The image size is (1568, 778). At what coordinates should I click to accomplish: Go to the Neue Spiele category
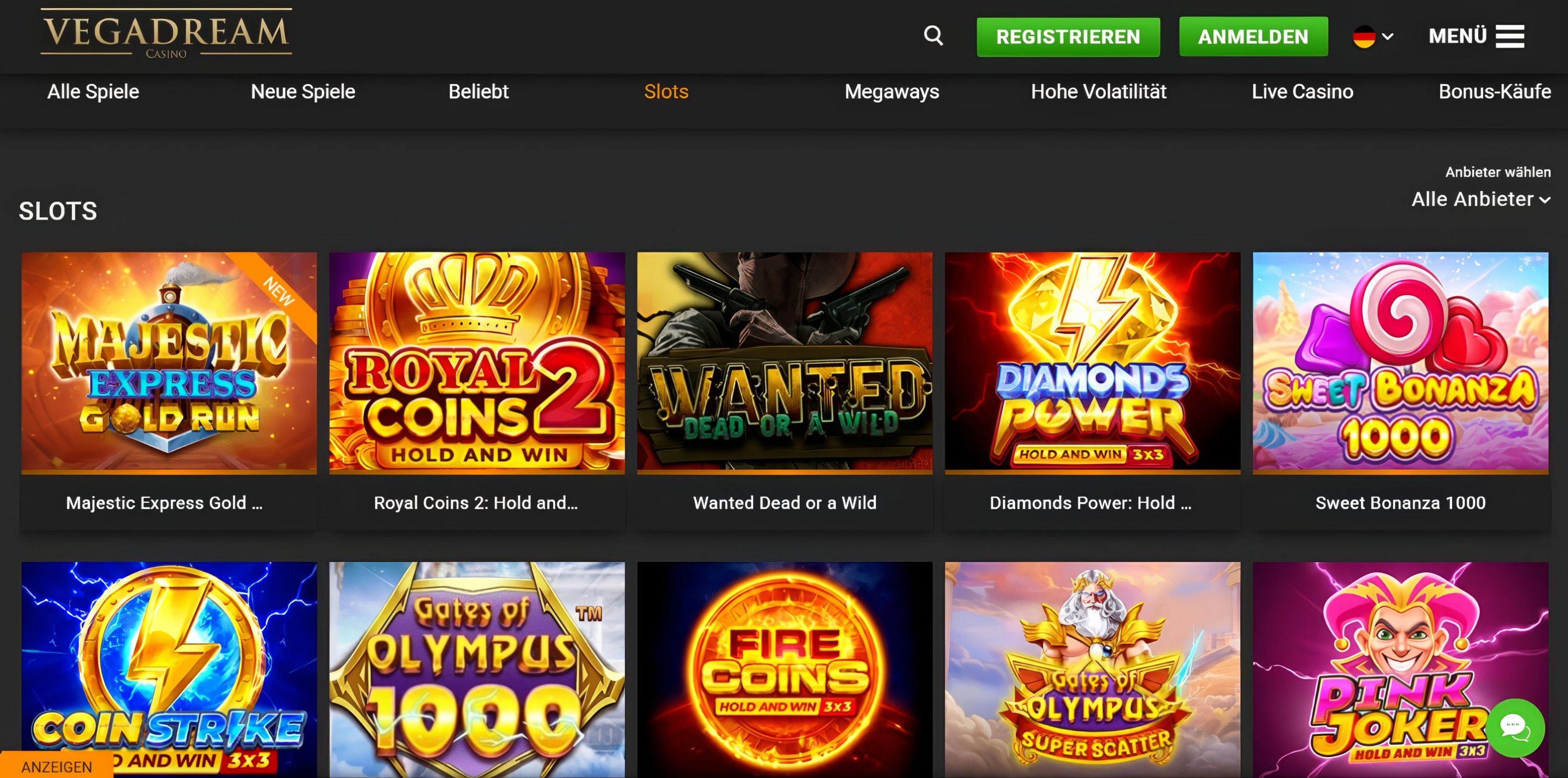(x=303, y=91)
